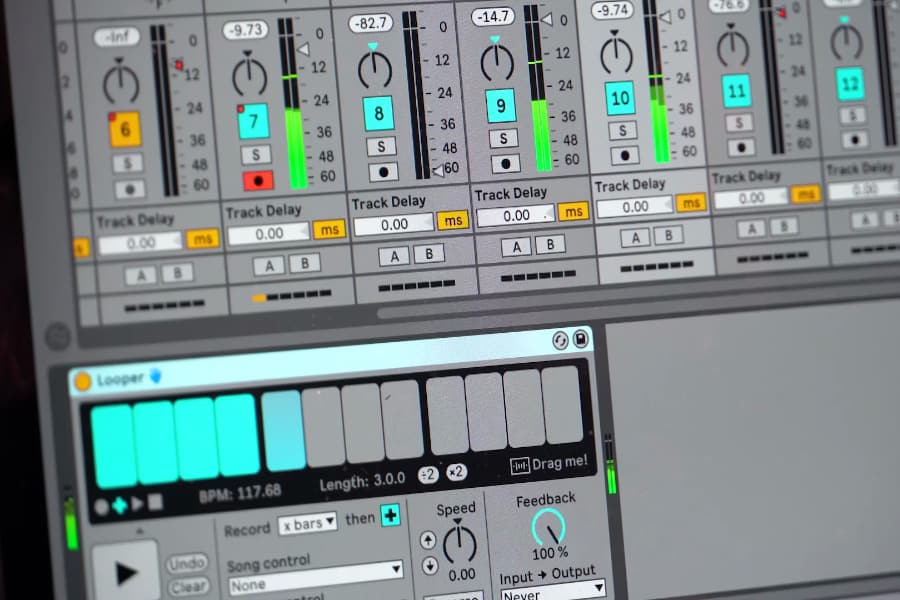This screenshot has height=600, width=900.
Task: Click the Looper Feedback knob
Action: pyautogui.click(x=549, y=527)
